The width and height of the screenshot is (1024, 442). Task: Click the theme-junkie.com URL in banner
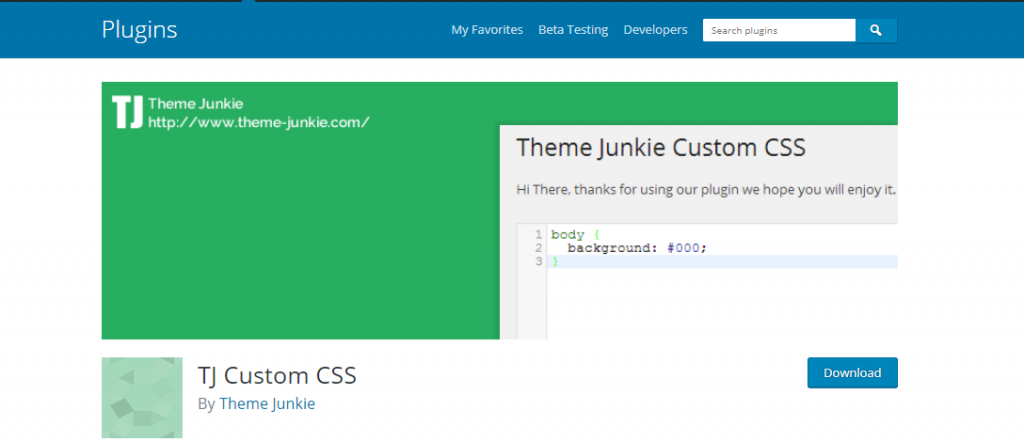(259, 122)
